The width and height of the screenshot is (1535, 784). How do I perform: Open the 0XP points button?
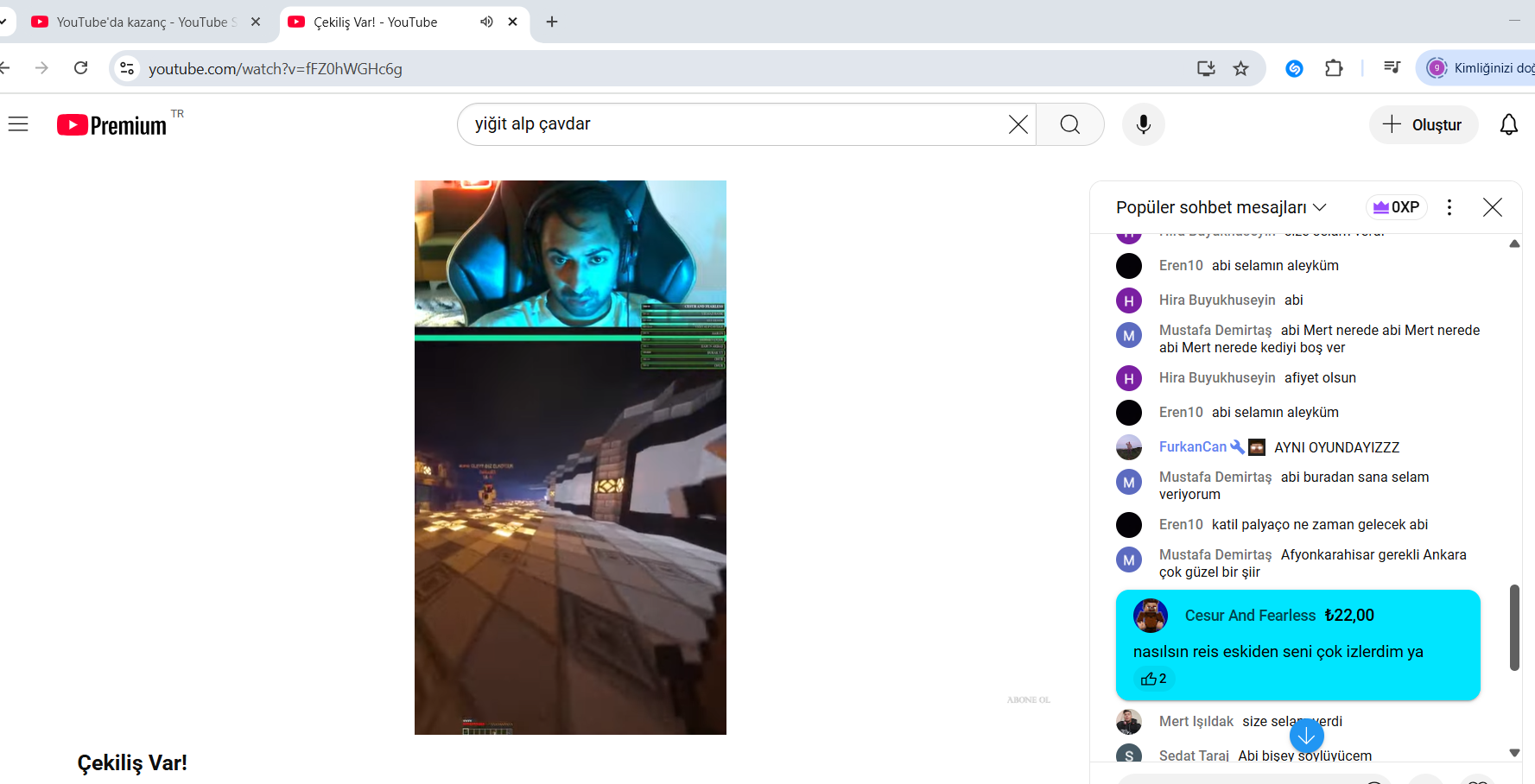click(x=1397, y=207)
